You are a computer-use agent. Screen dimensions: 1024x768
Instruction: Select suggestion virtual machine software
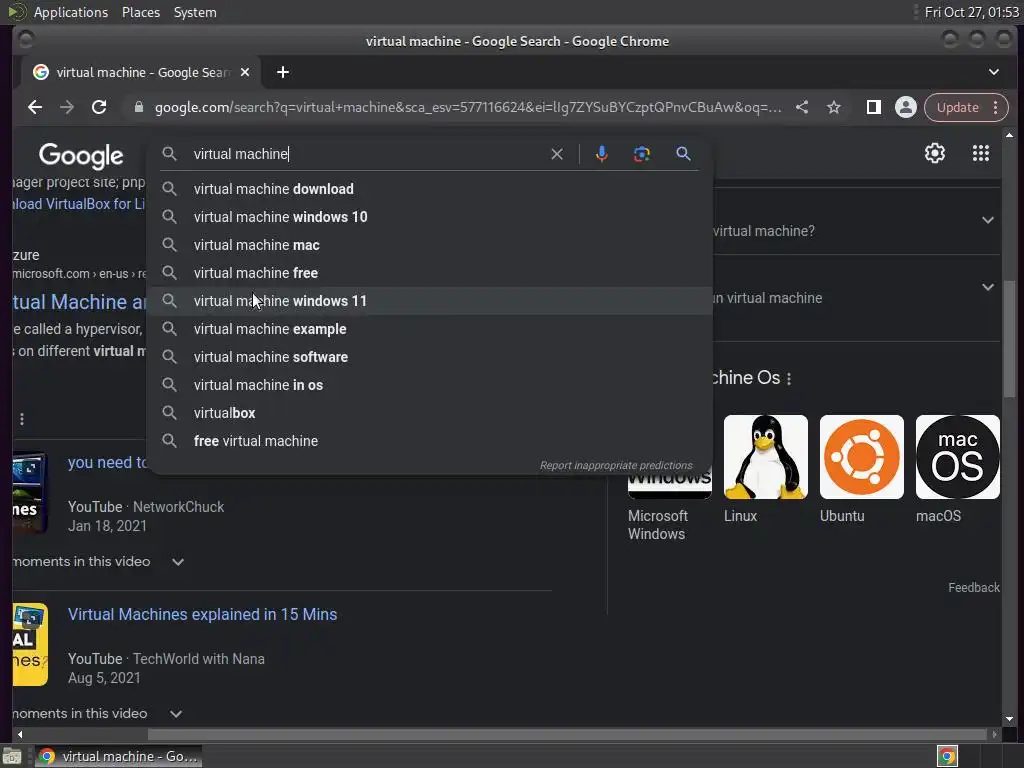click(x=430, y=357)
